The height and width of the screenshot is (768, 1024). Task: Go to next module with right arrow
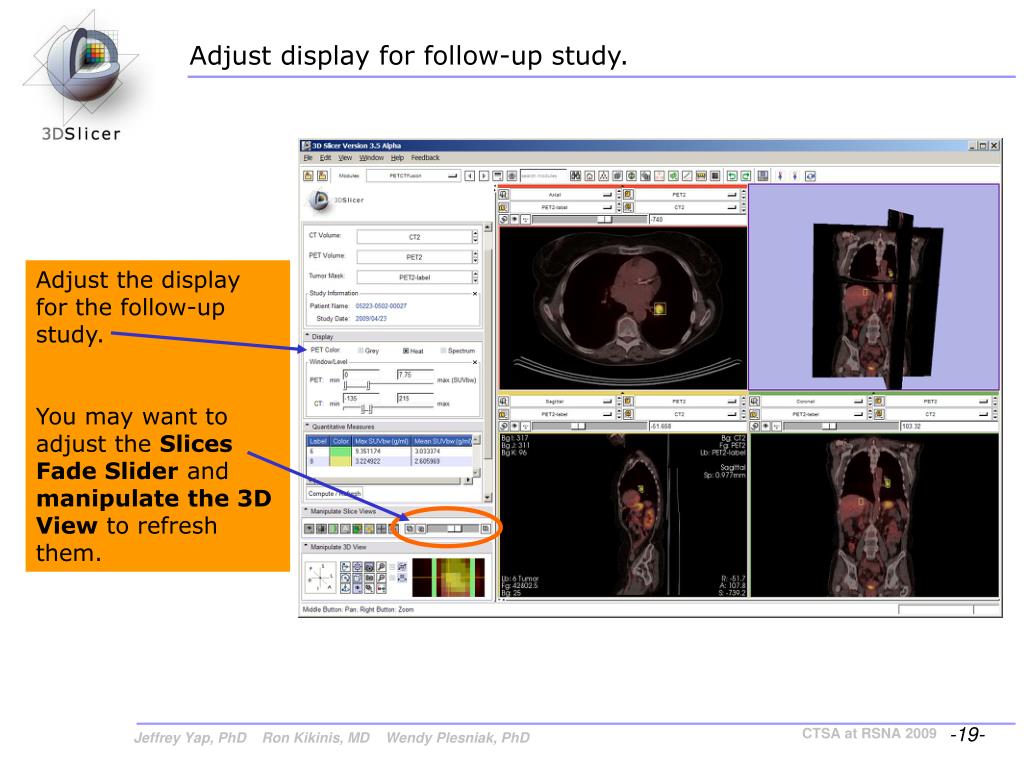484,176
